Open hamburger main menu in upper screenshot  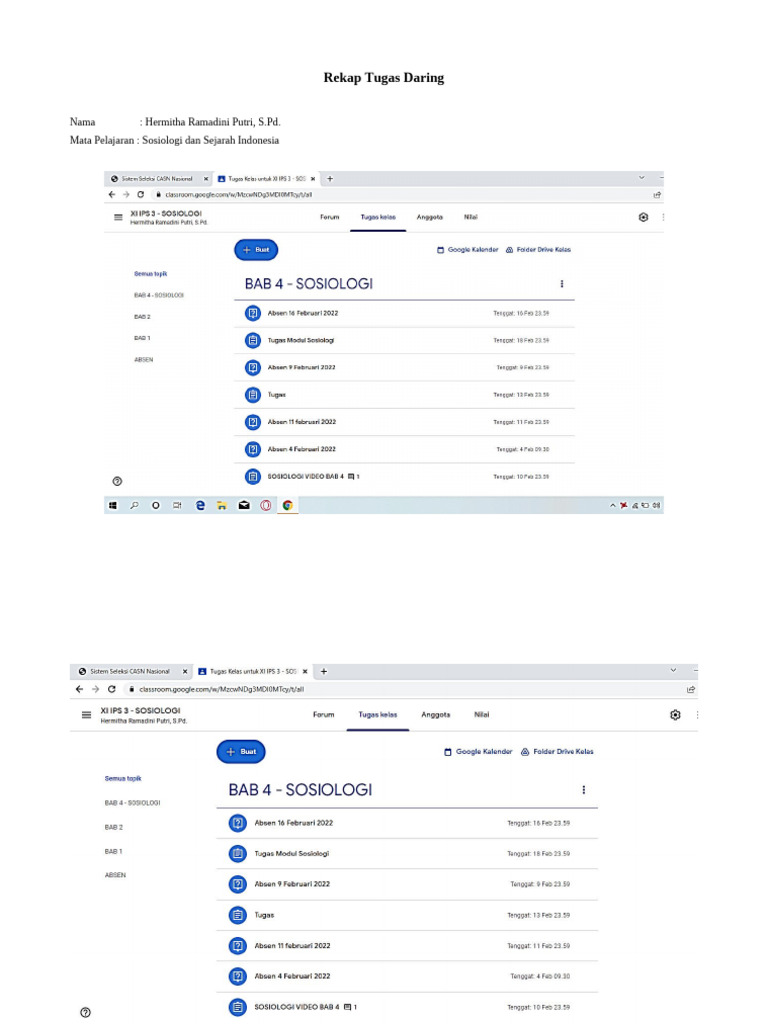click(118, 217)
